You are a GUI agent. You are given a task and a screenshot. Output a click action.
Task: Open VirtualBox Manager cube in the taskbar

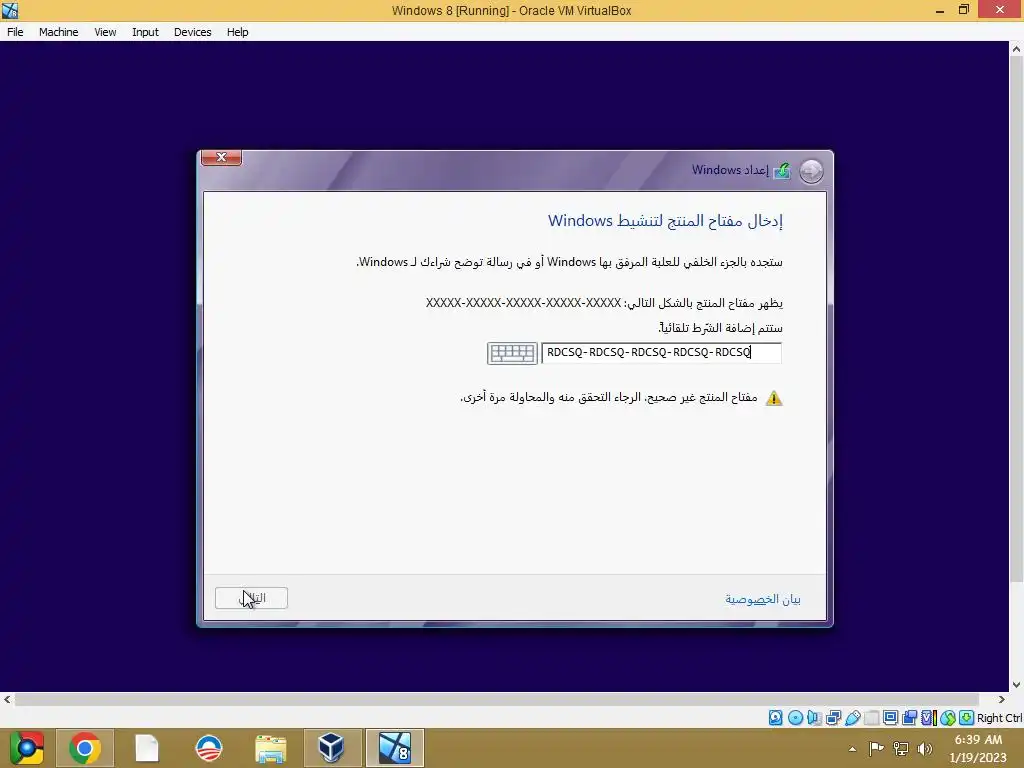(332, 748)
